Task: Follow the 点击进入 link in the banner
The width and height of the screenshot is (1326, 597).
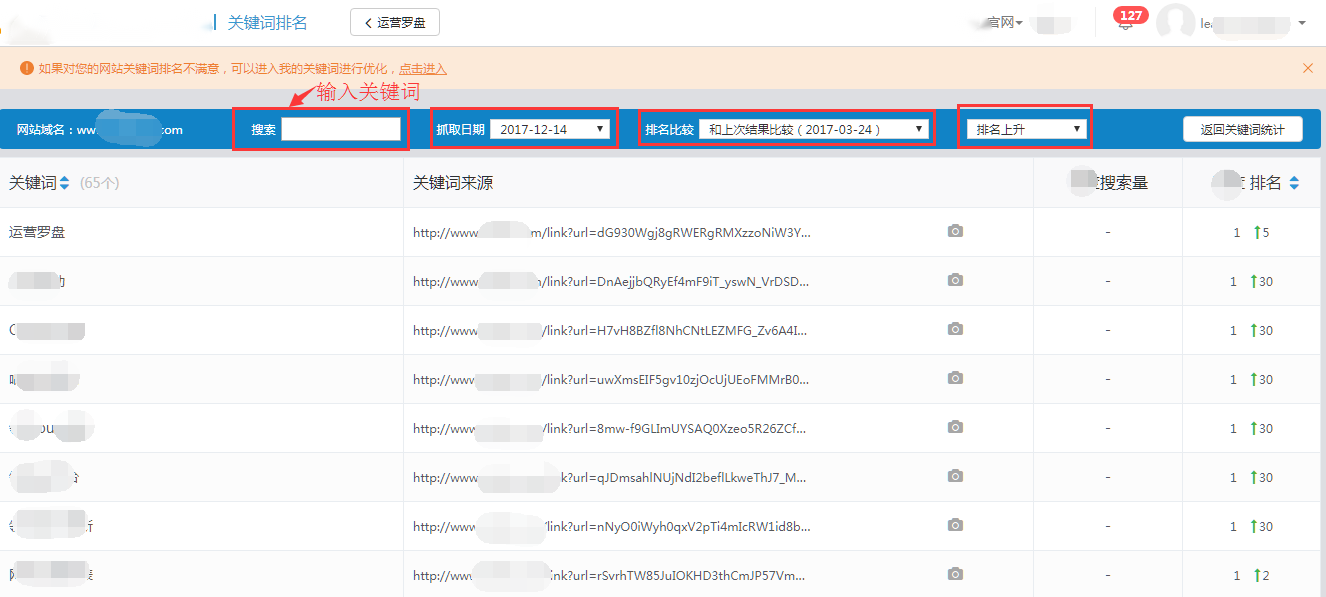Action: pyautogui.click(x=423, y=69)
